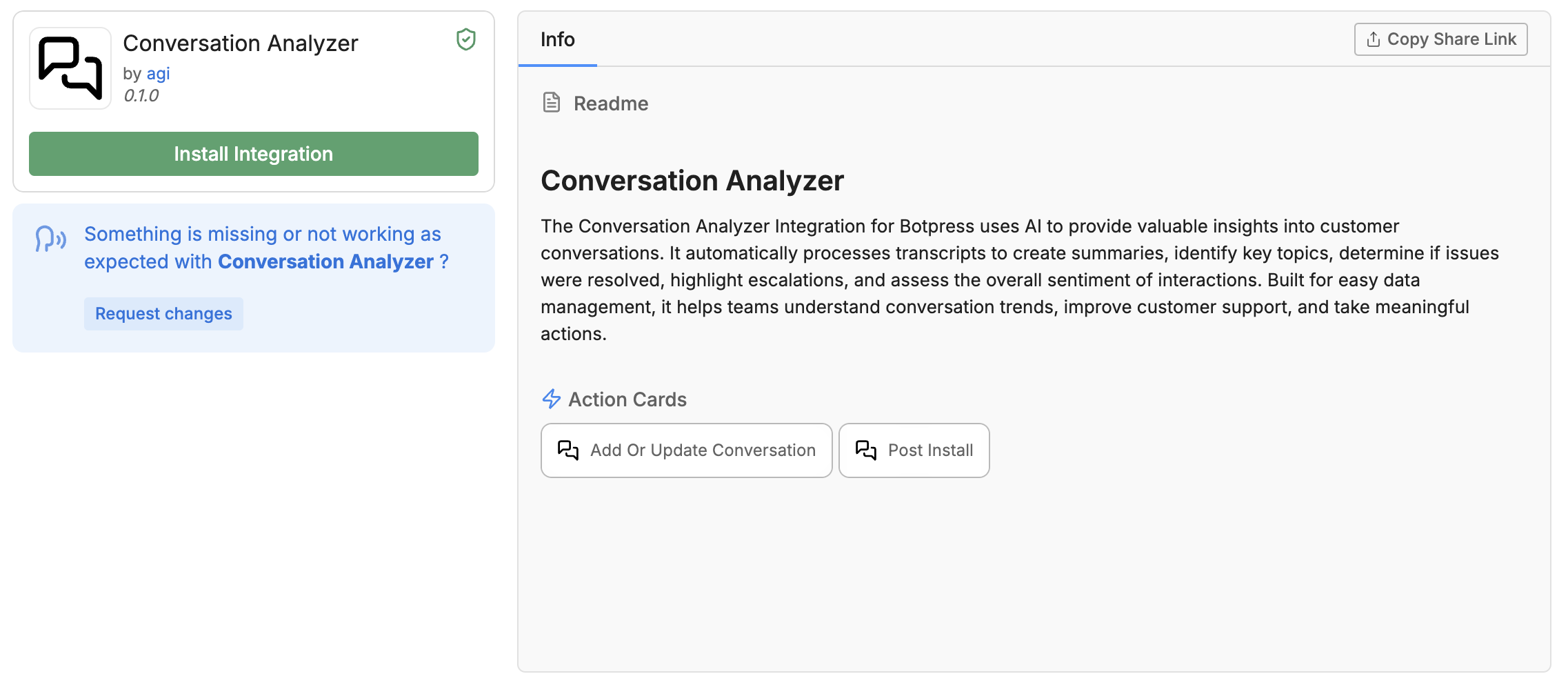Click the Action Cards section heading

(x=627, y=399)
